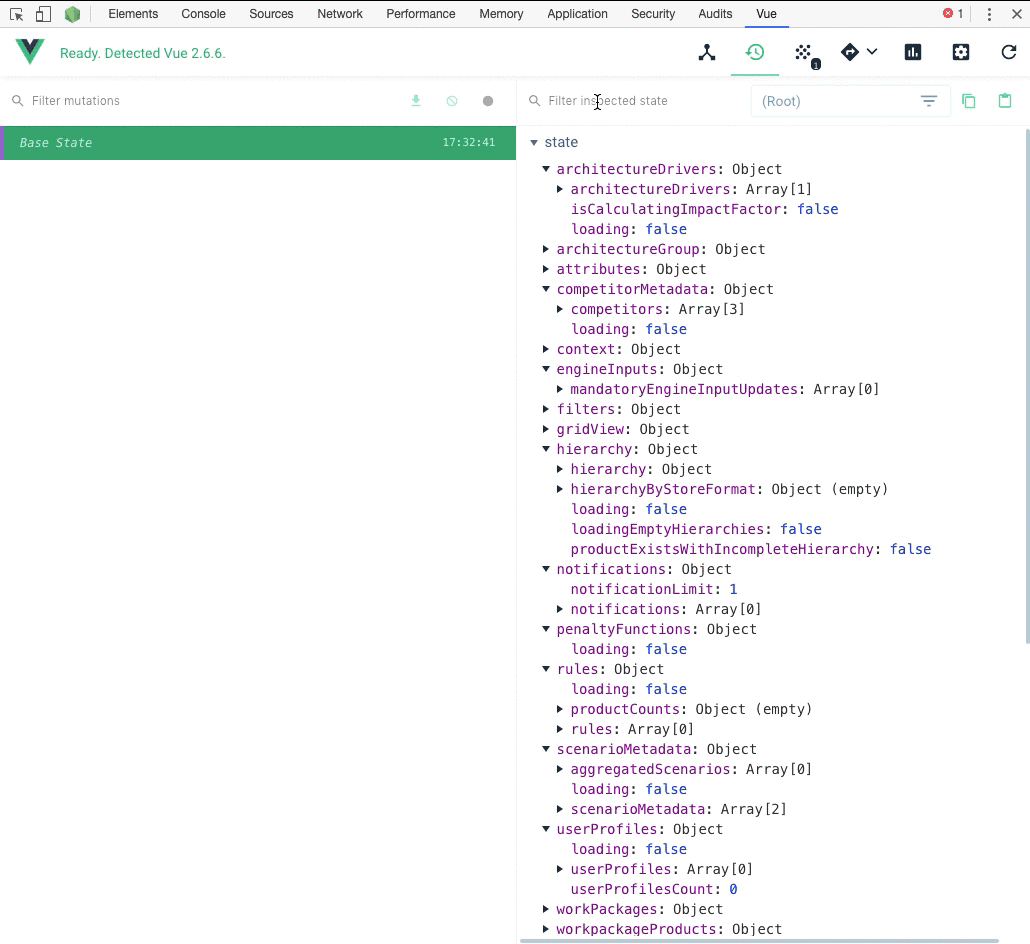1030x944 pixels.
Task: Click the Performance bar chart icon
Action: (x=913, y=51)
